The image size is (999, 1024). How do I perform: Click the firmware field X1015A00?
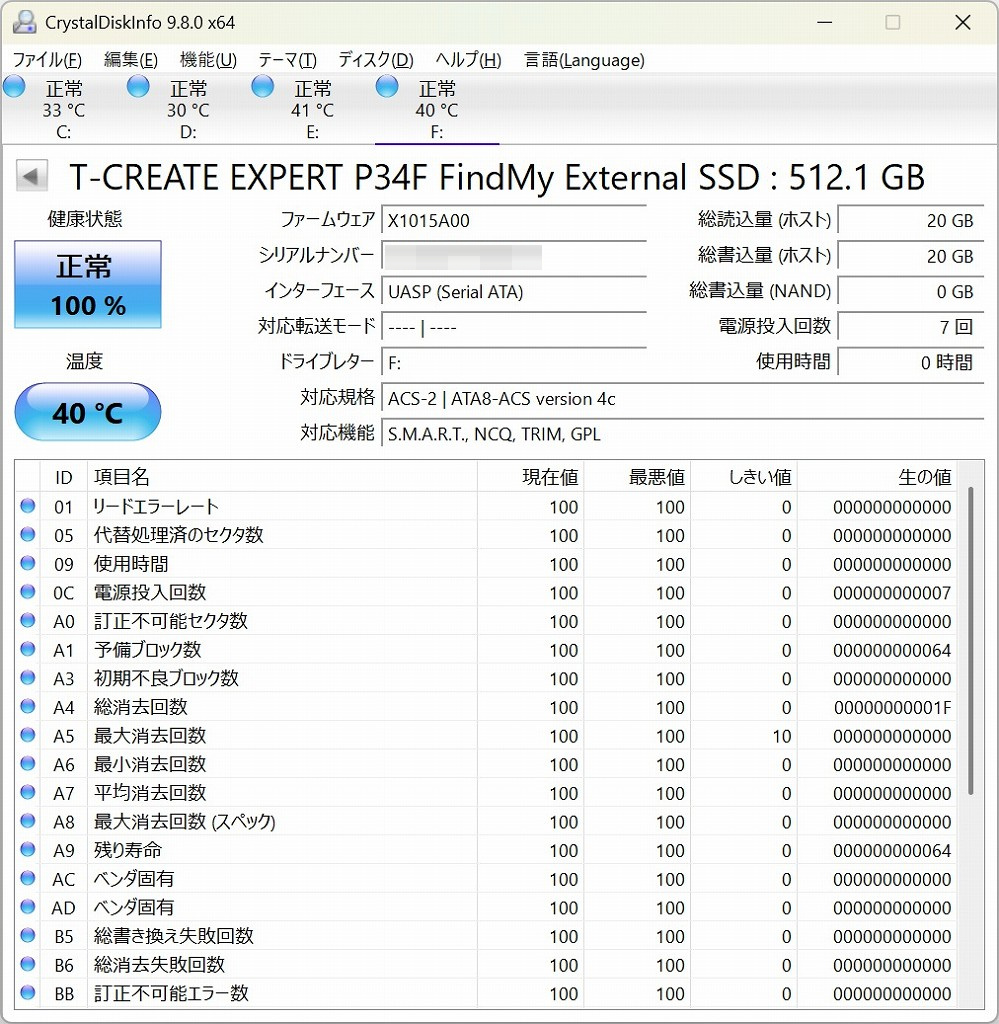514,220
